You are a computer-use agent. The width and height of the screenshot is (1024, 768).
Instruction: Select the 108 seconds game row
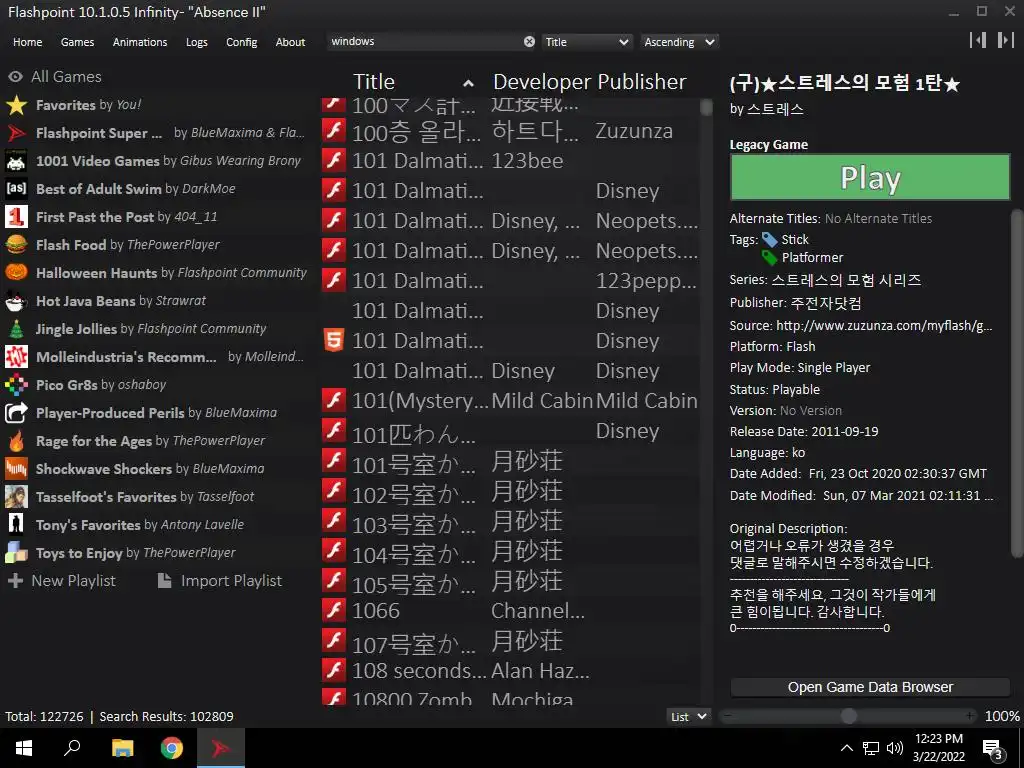coord(510,670)
